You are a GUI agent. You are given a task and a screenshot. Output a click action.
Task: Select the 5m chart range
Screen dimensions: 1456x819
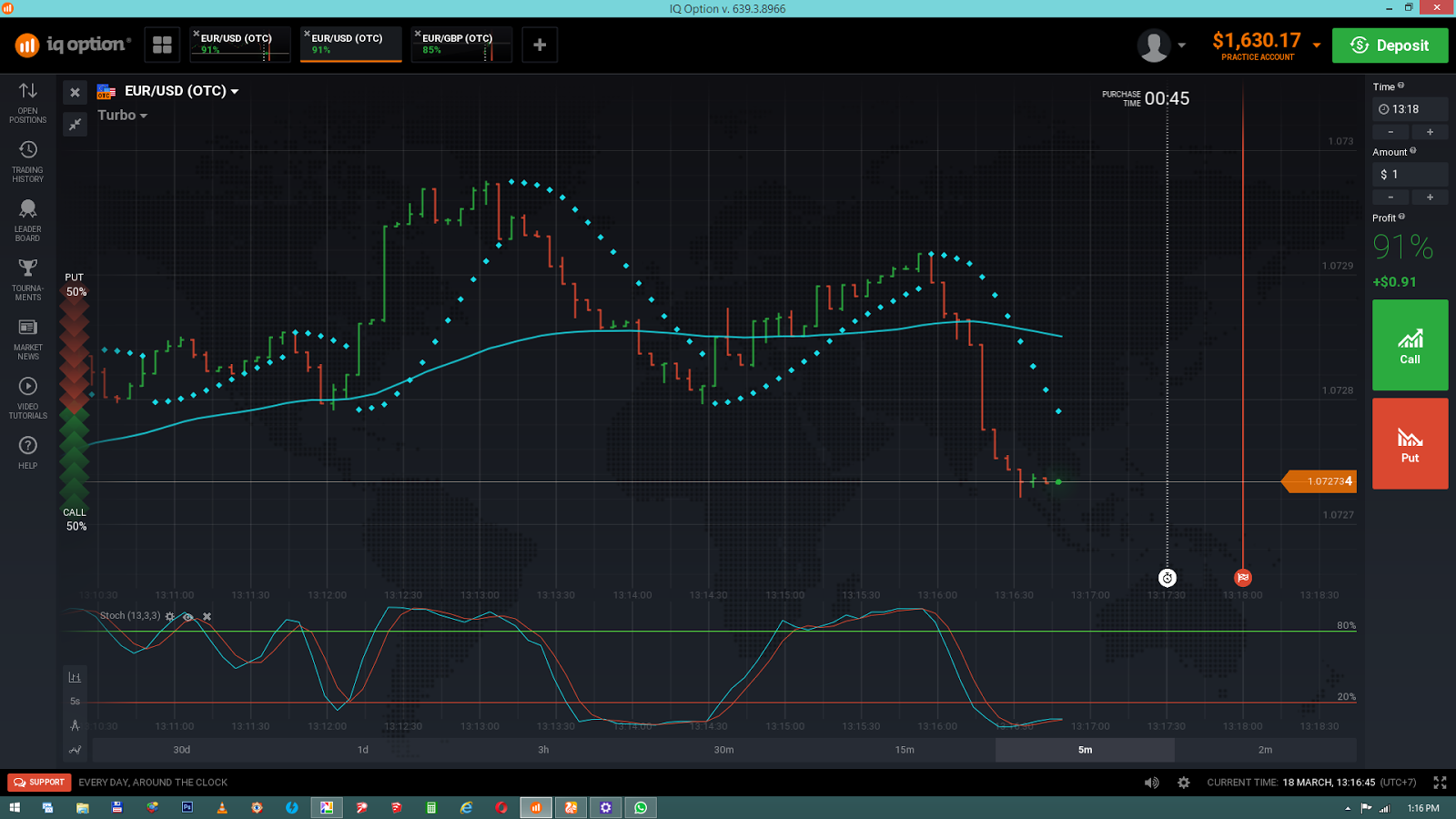[x=1085, y=750]
